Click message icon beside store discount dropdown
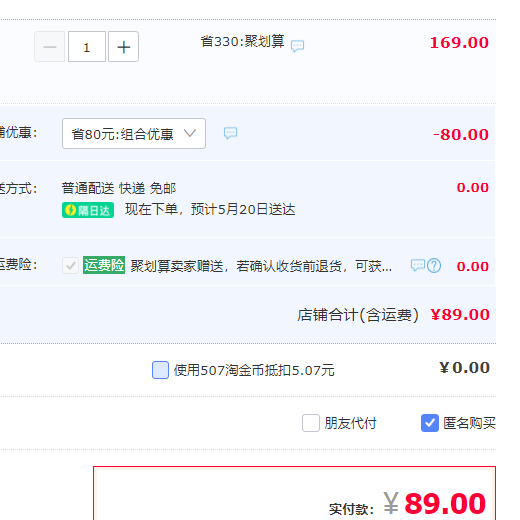Viewport: 520px width, 520px height. coord(230,133)
